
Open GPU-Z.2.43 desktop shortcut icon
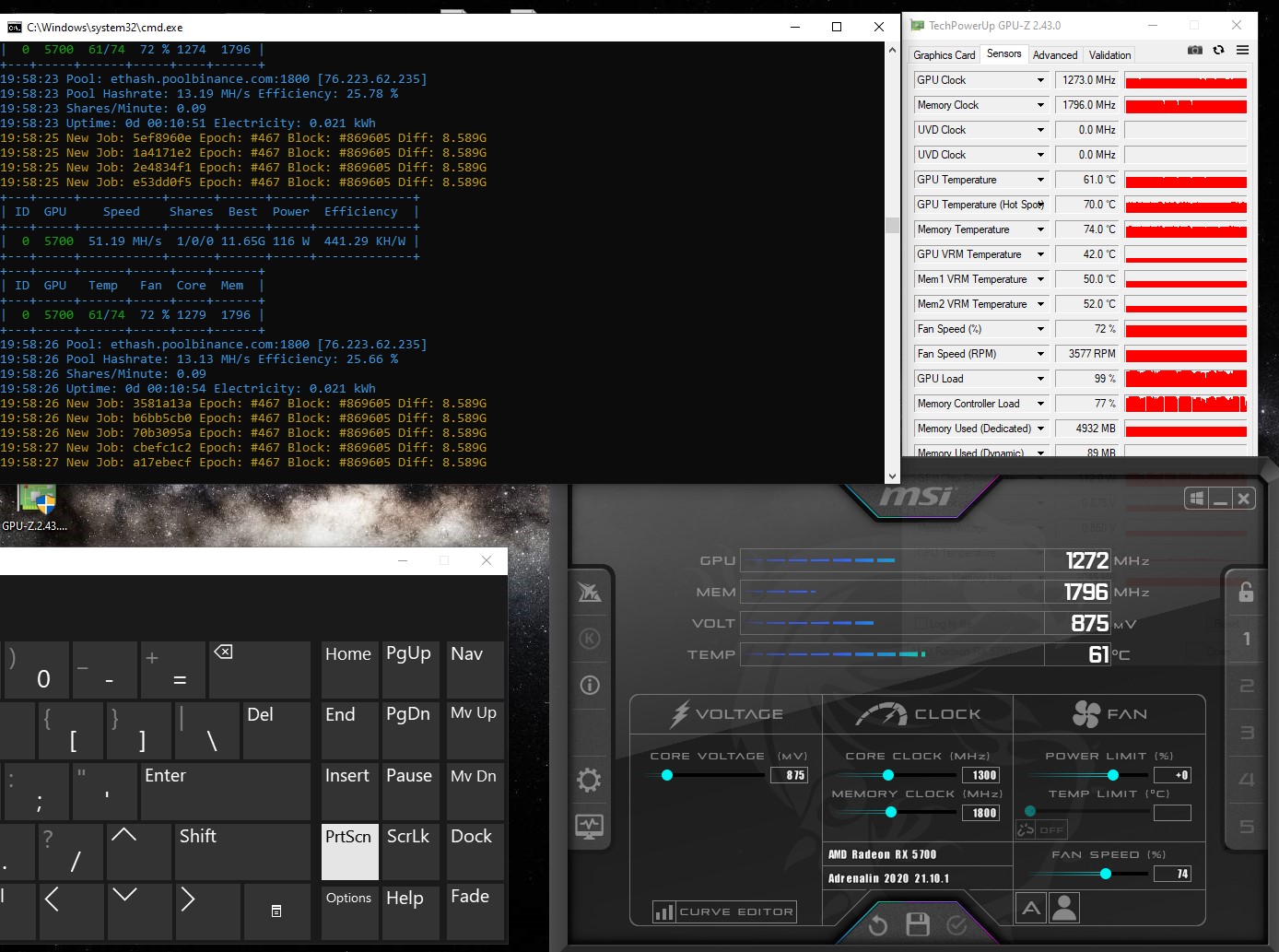(x=38, y=508)
